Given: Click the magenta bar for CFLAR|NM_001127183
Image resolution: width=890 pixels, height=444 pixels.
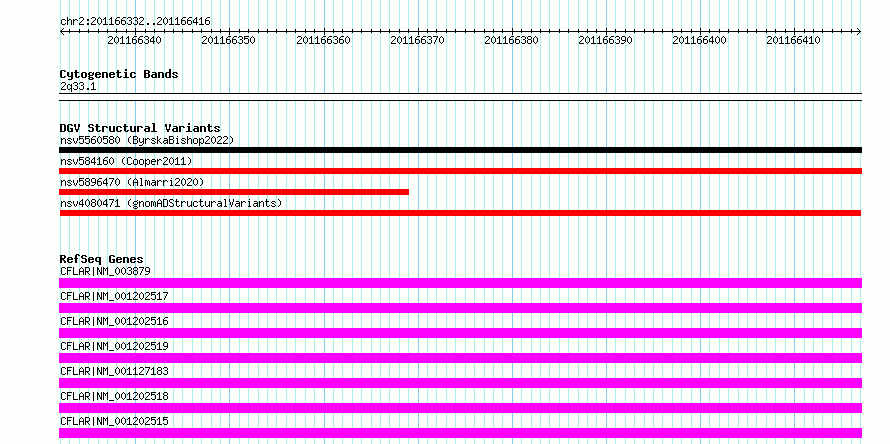Looking at the screenshot, I should (460, 383).
